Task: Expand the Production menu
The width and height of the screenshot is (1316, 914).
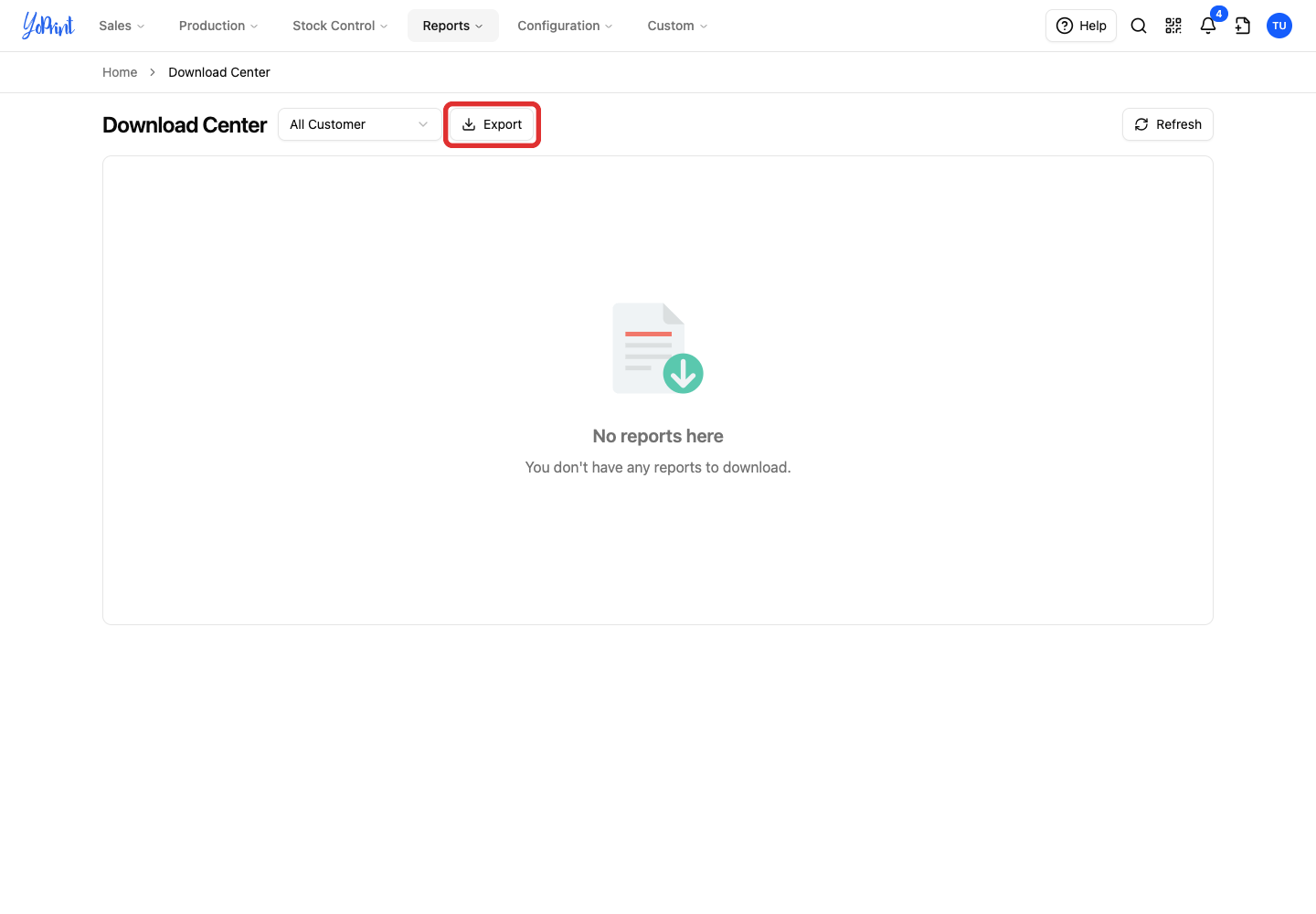Action: [218, 26]
